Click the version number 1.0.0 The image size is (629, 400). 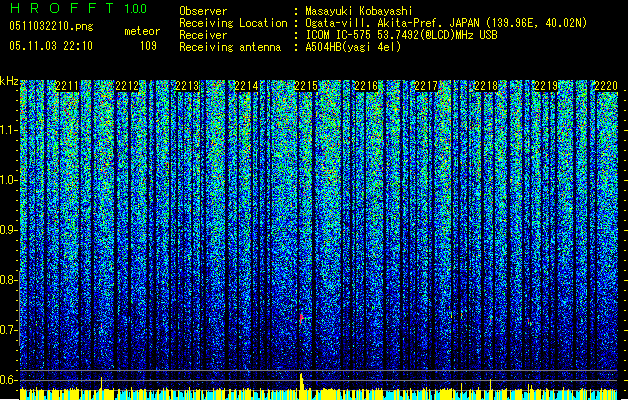point(135,9)
